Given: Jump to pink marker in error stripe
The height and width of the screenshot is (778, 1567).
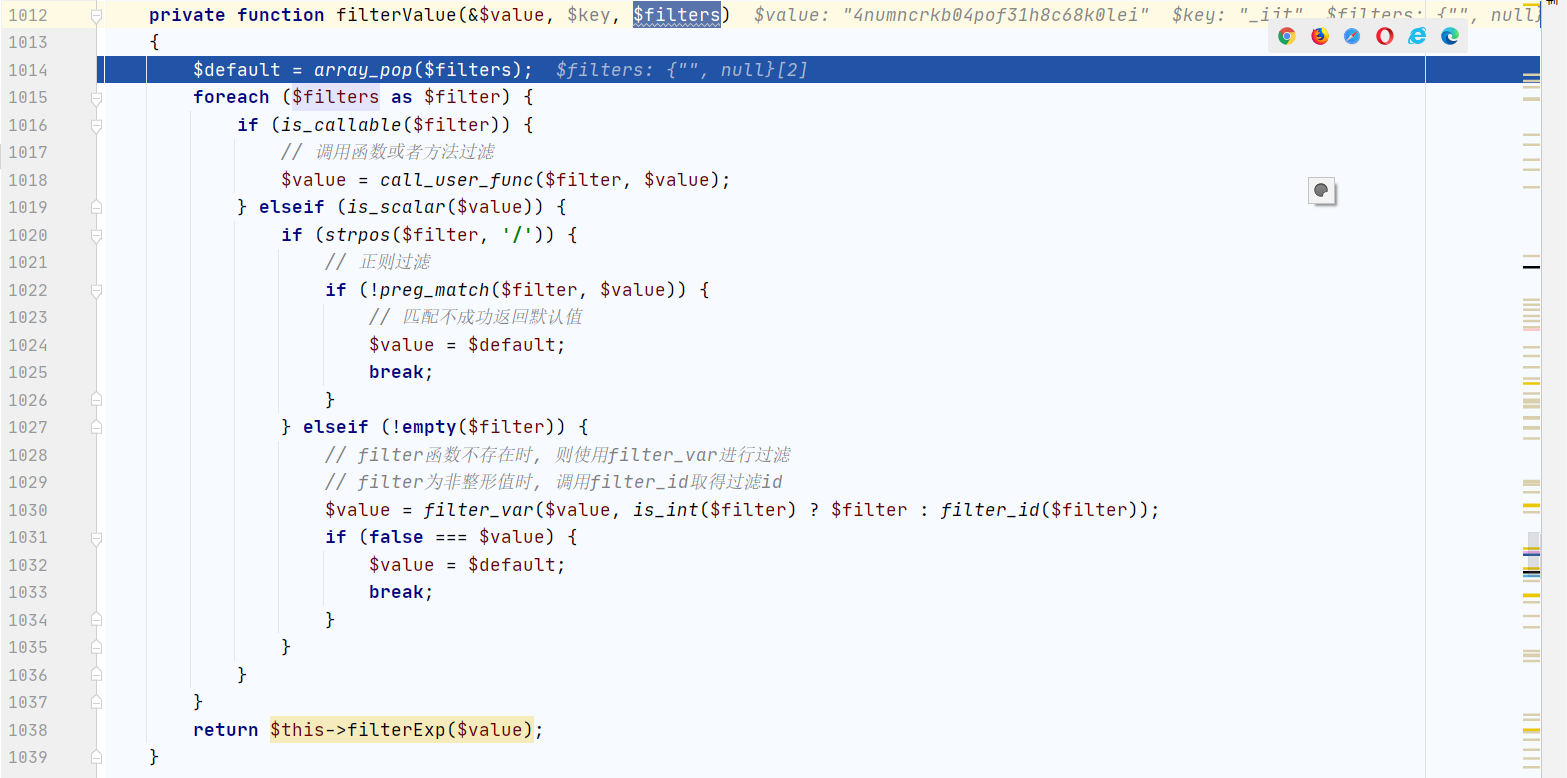Looking at the screenshot, I should coord(1531,328).
